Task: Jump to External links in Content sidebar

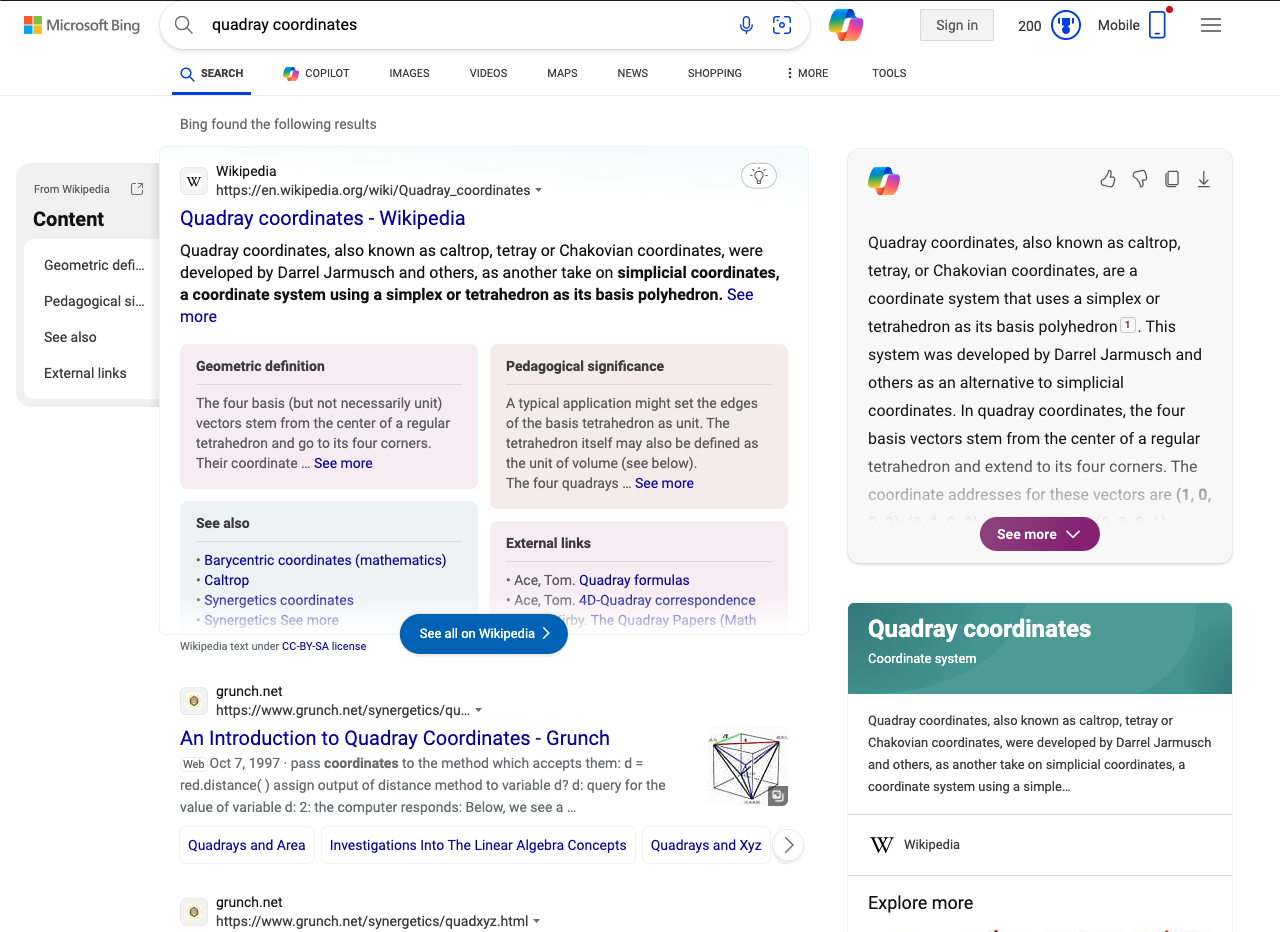Action: (85, 373)
